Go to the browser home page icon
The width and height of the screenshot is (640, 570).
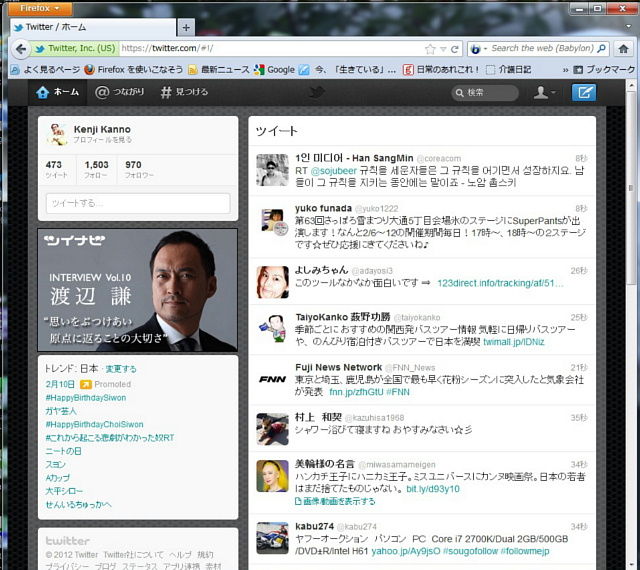click(623, 49)
